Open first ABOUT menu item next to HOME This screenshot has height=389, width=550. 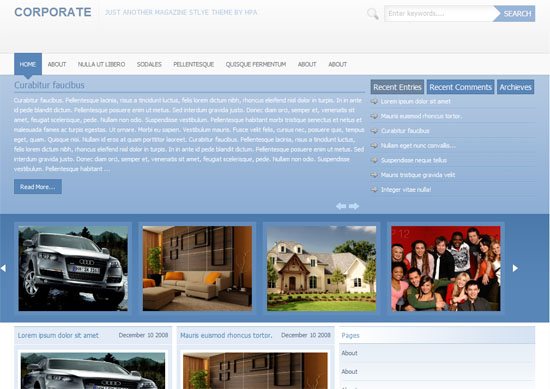point(57,64)
